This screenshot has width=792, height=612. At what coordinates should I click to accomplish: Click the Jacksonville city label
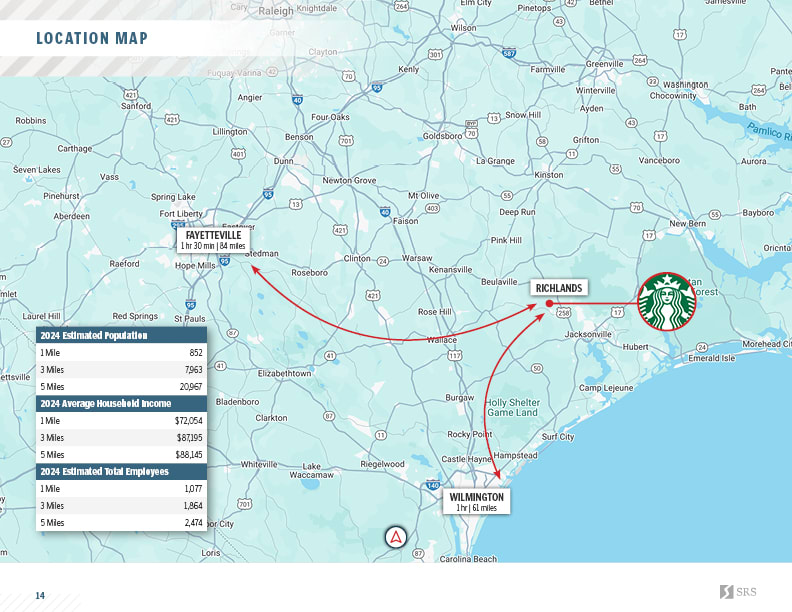coord(588,334)
